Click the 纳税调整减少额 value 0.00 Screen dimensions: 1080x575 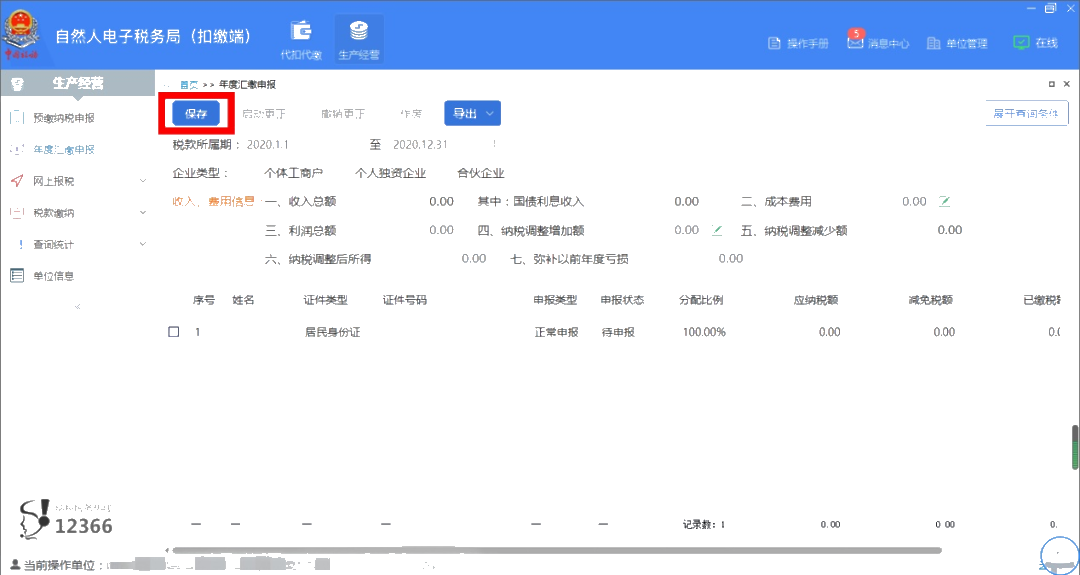[950, 230]
